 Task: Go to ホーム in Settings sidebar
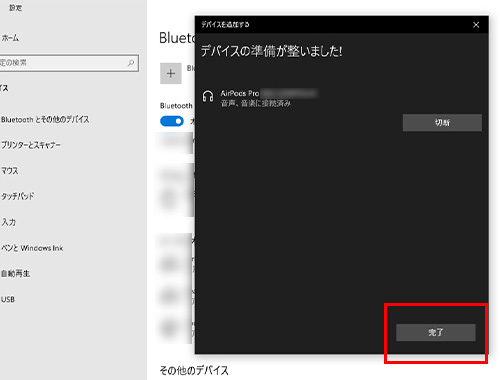tap(10, 38)
